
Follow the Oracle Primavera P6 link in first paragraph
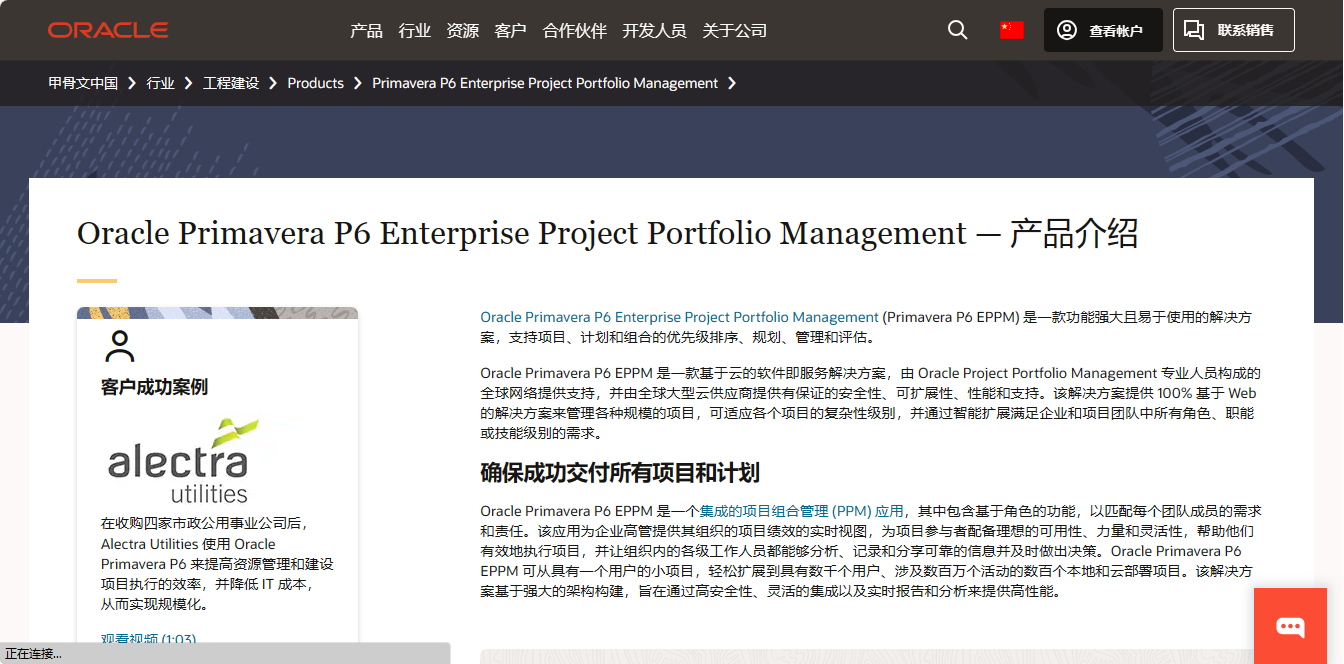(x=680, y=317)
